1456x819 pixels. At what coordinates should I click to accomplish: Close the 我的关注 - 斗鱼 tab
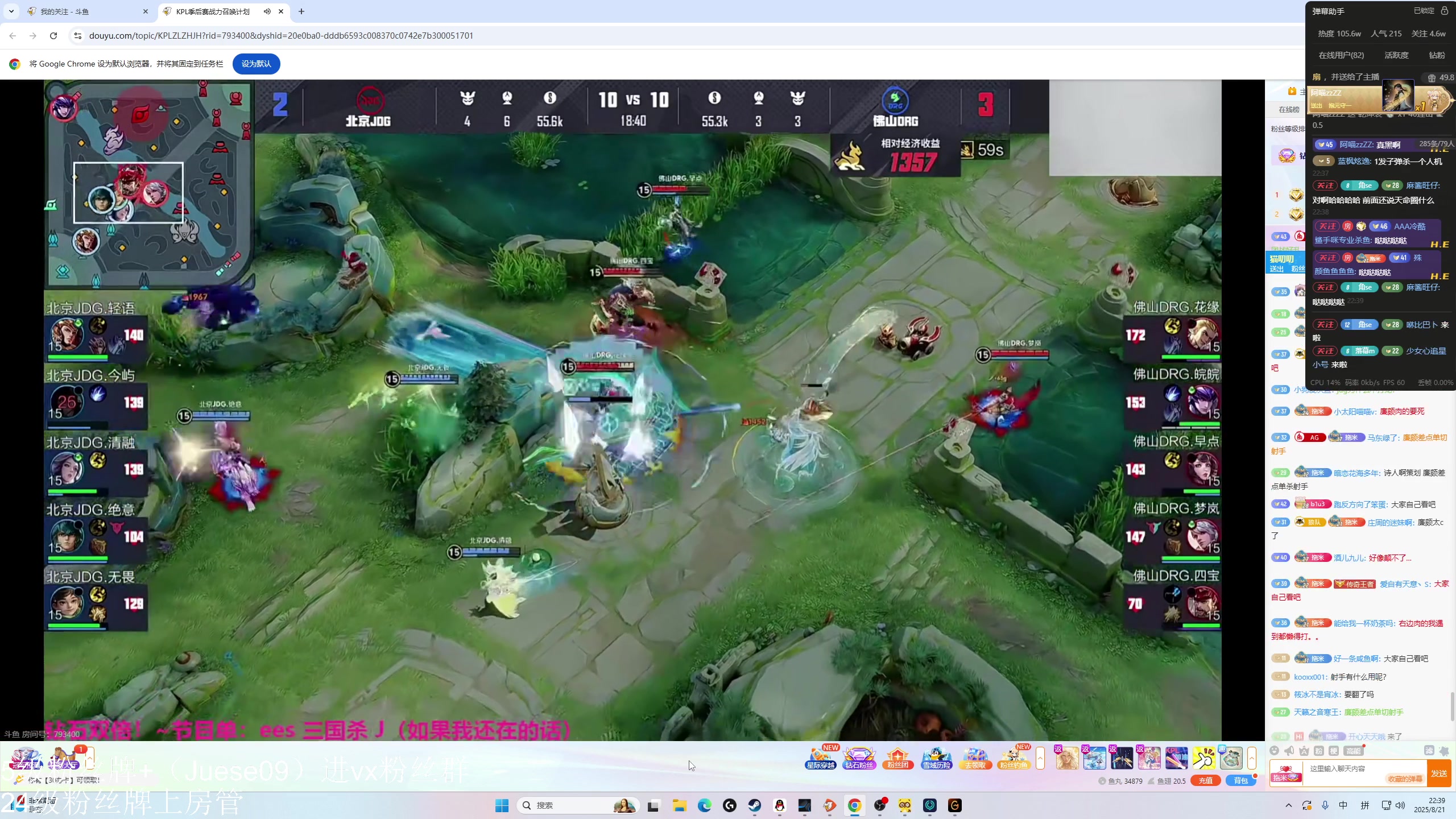click(146, 11)
